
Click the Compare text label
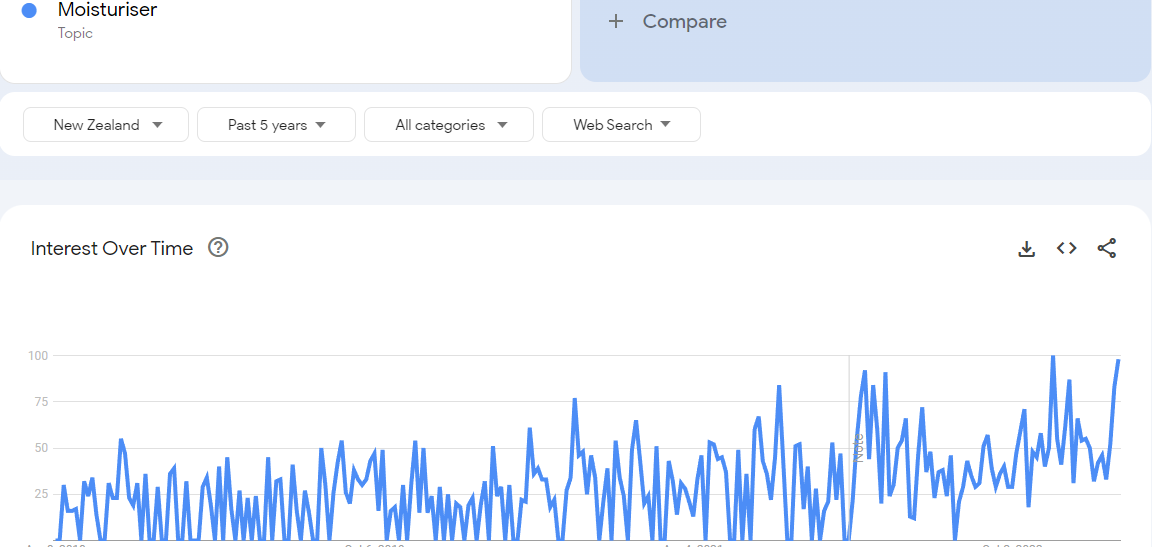click(684, 21)
